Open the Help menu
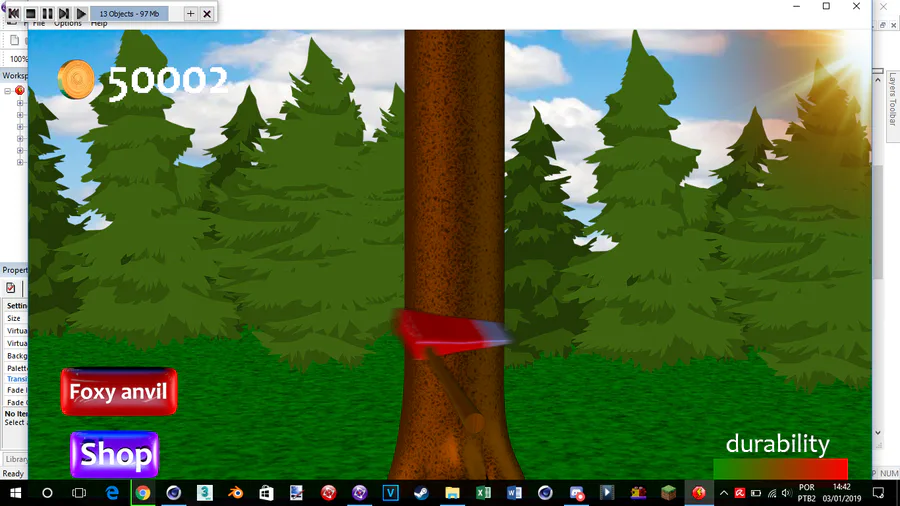Screen dimensions: 900x506 coord(99,24)
